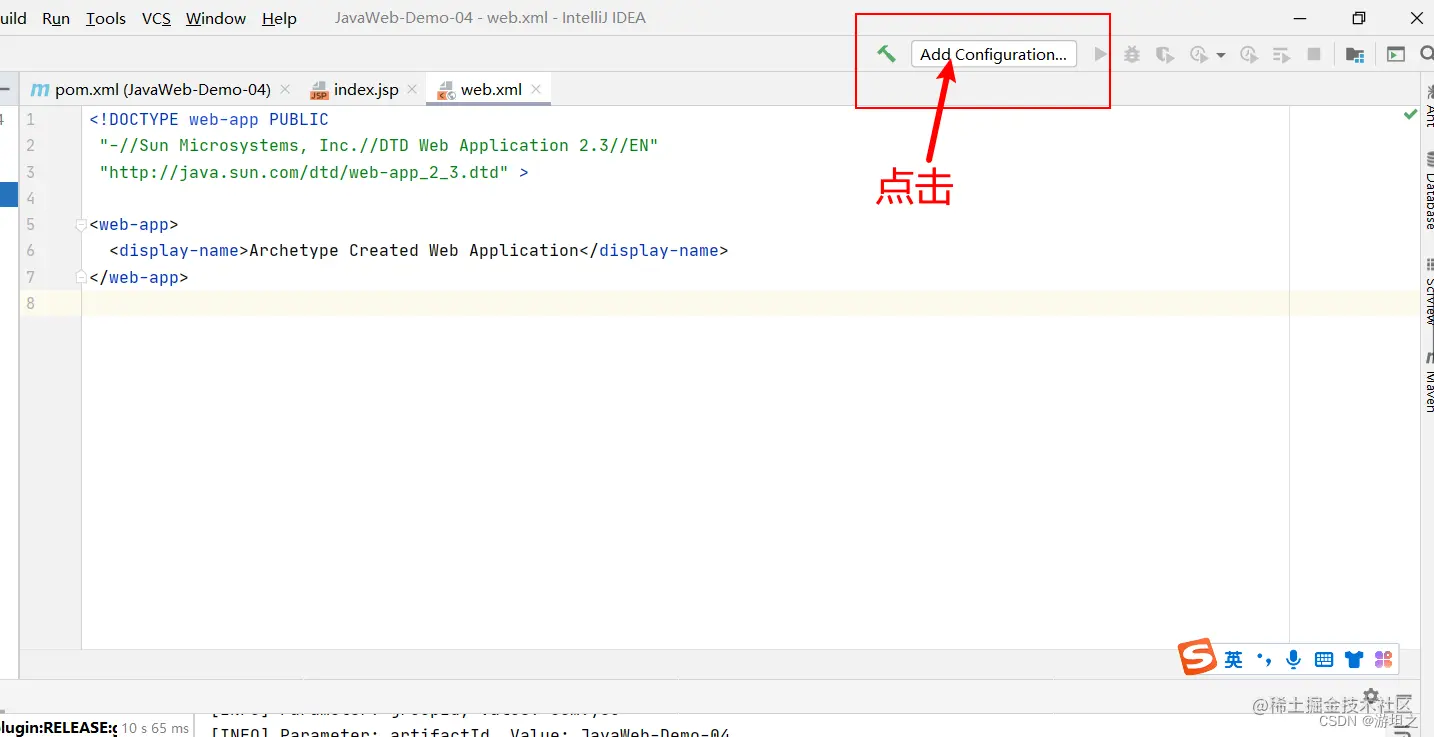Click the Run Anything window icon
The height and width of the screenshot is (737, 1434).
tap(1396, 55)
